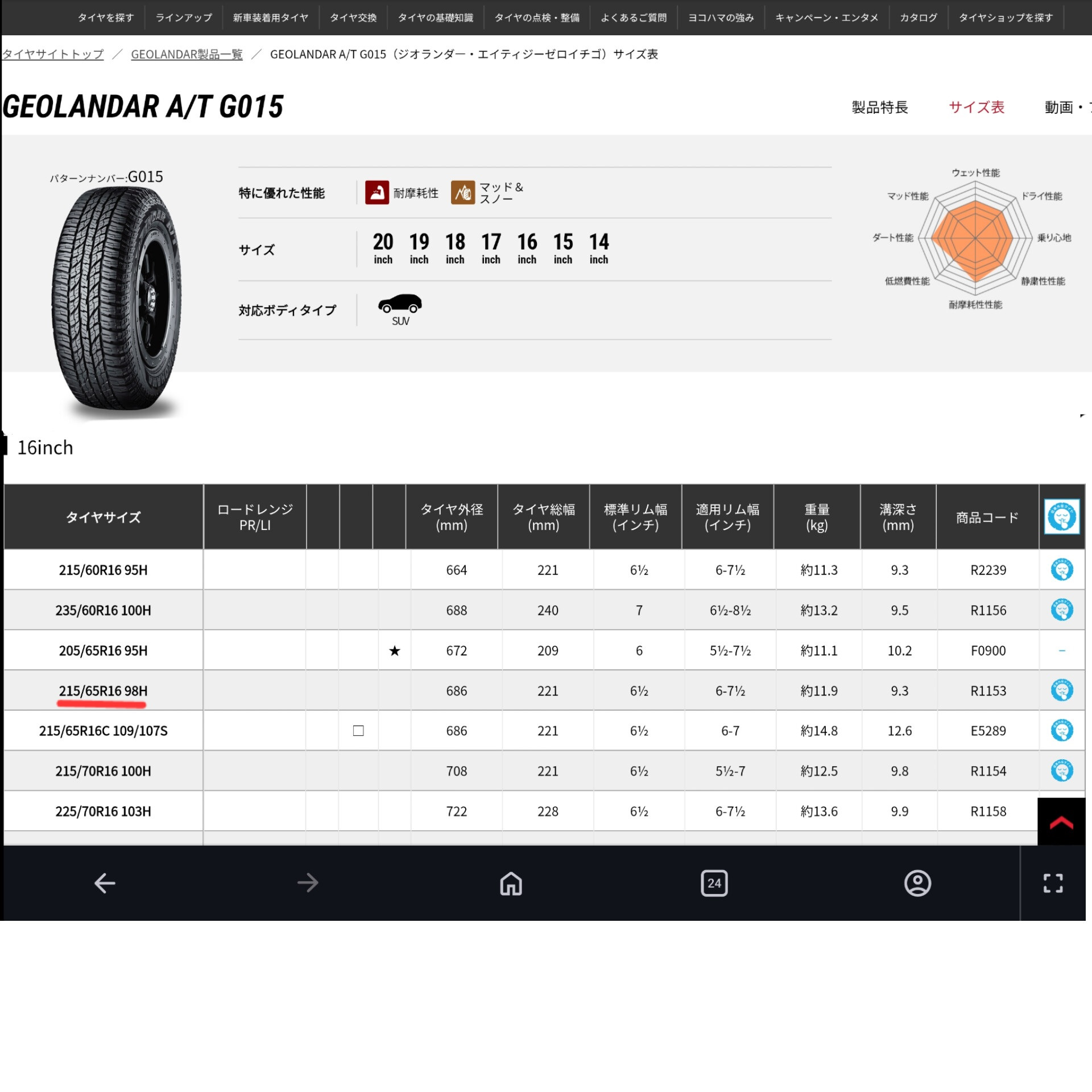
Task: Select the 16 inch size filter
Action: (527, 249)
